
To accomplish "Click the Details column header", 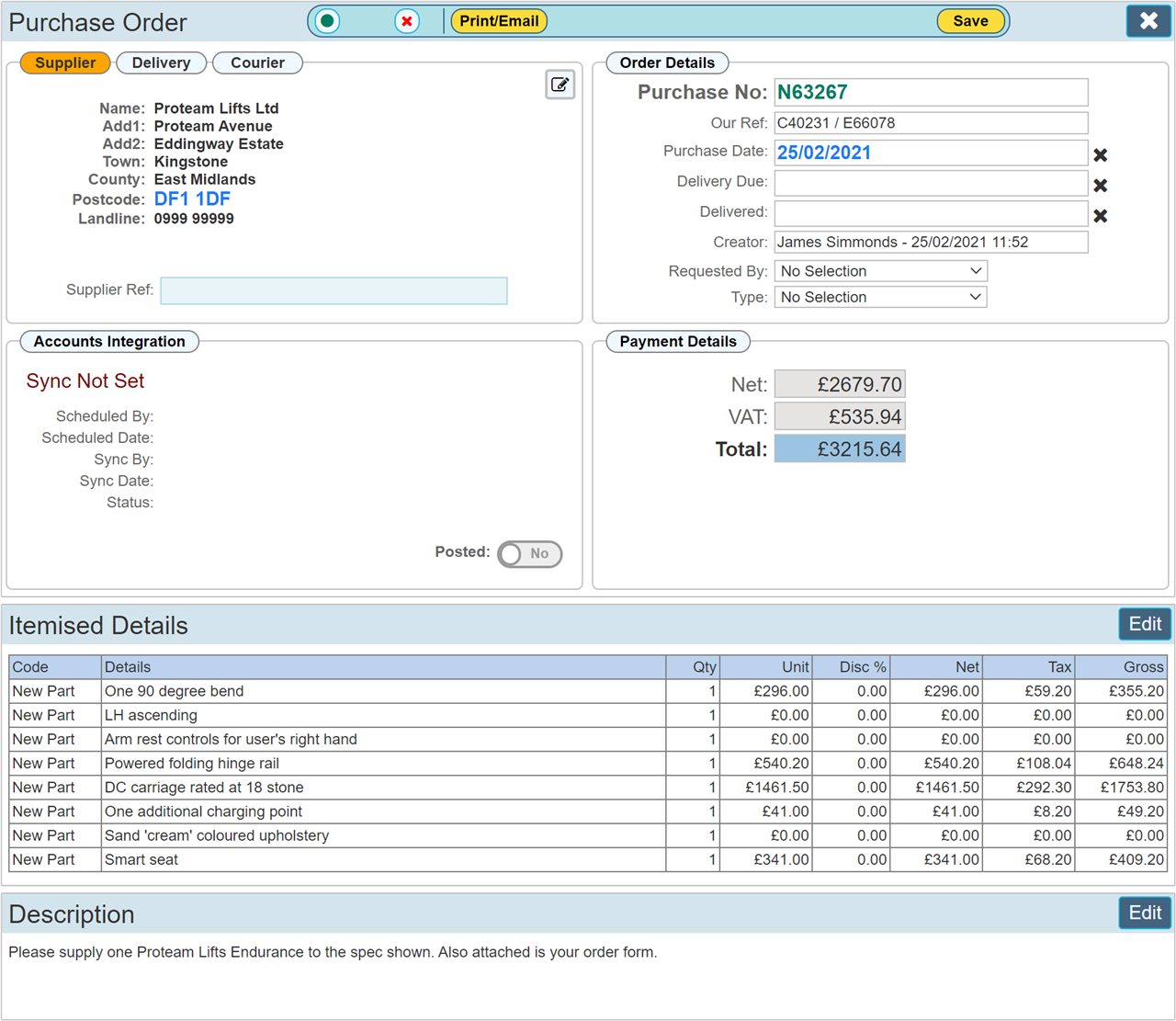I will pos(383,667).
